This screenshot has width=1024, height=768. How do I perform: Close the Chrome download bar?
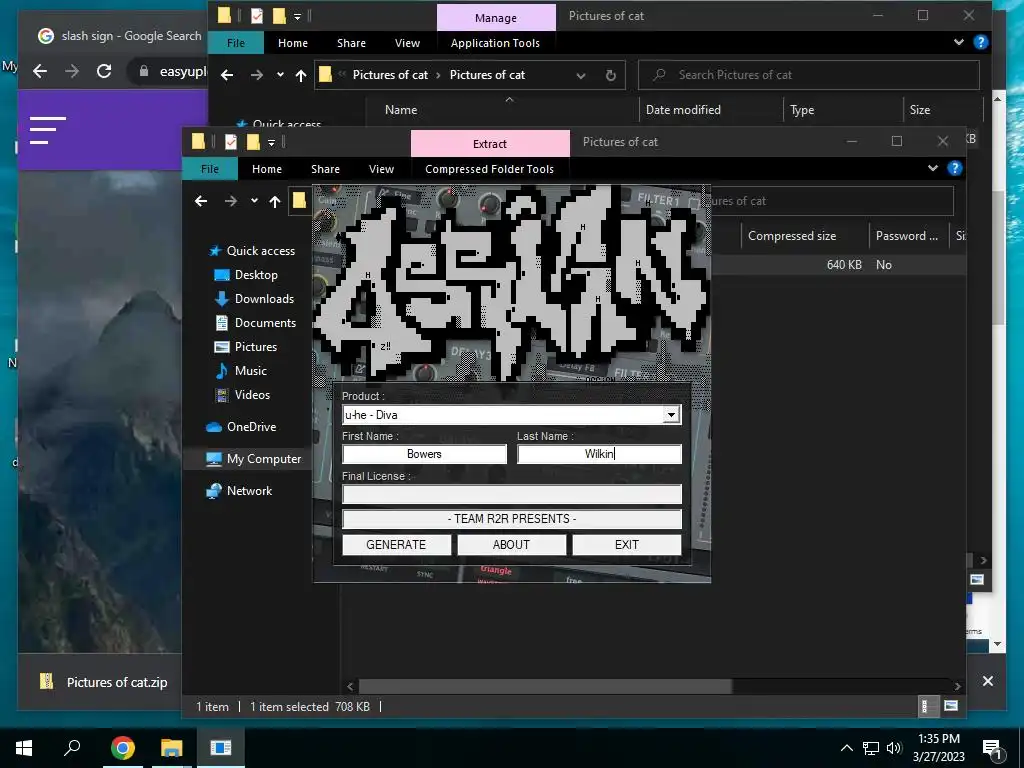(x=987, y=681)
